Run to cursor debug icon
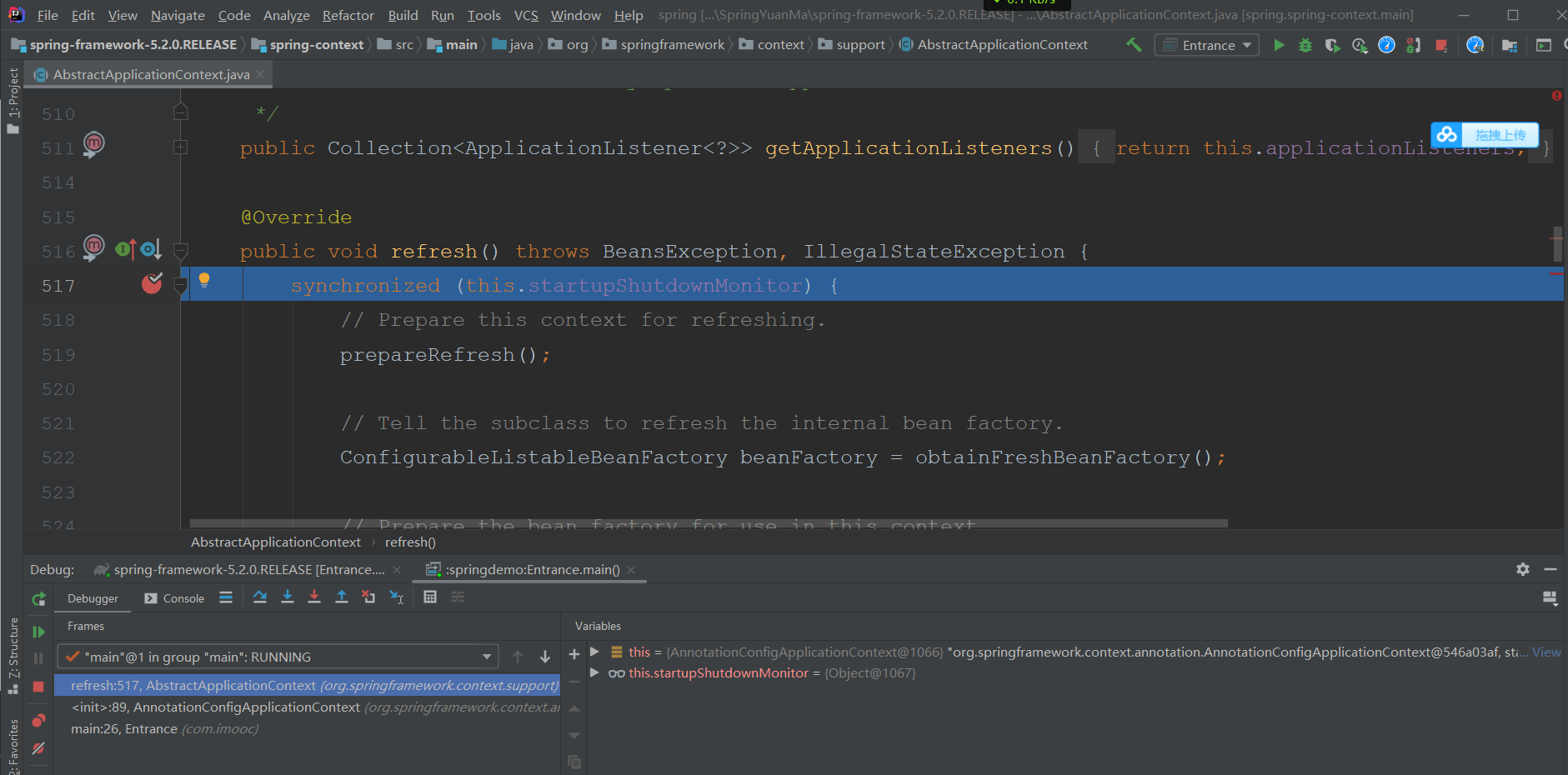1568x775 pixels. click(x=396, y=597)
